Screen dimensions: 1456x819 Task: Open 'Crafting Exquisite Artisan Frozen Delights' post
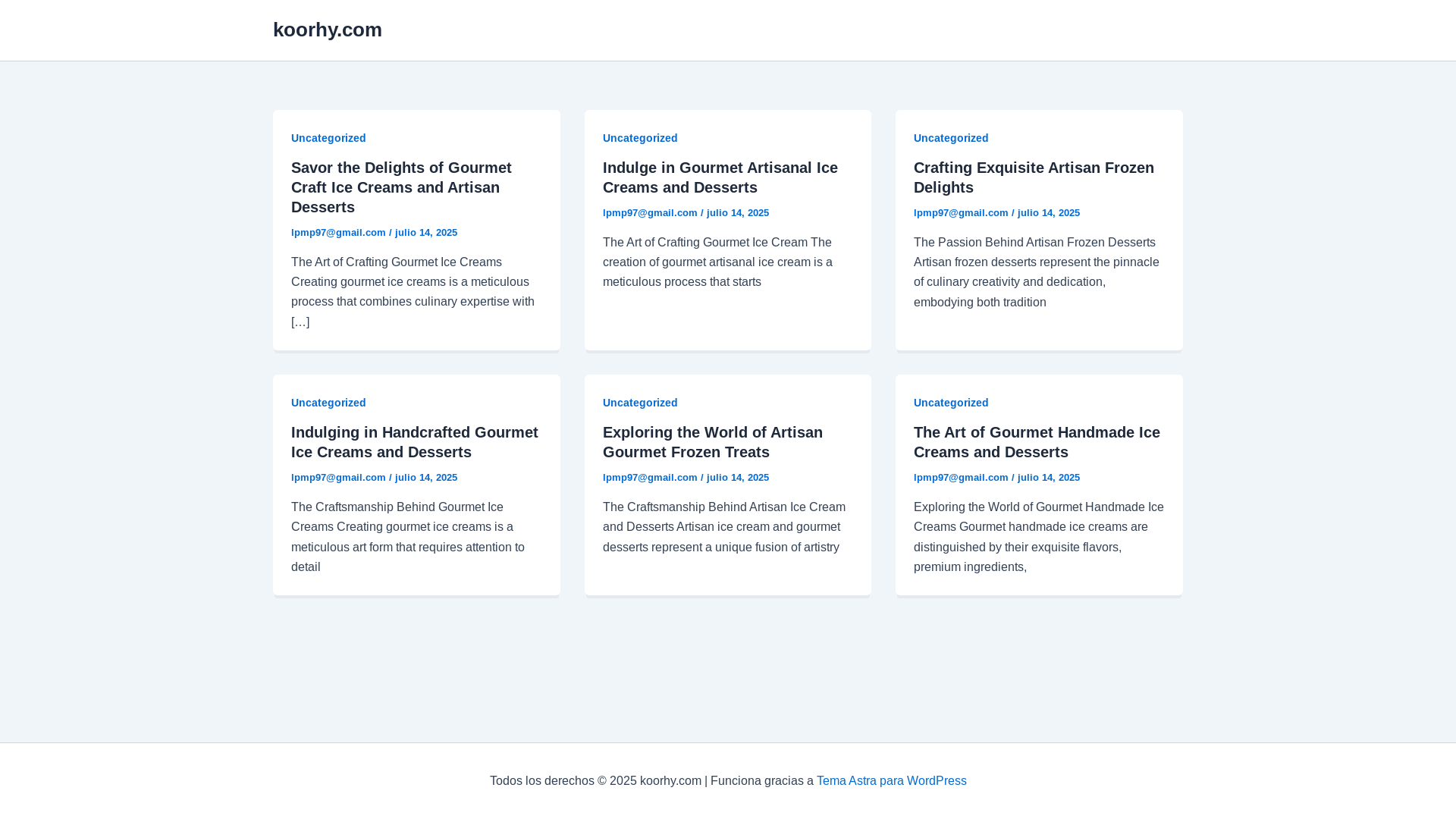1034,177
